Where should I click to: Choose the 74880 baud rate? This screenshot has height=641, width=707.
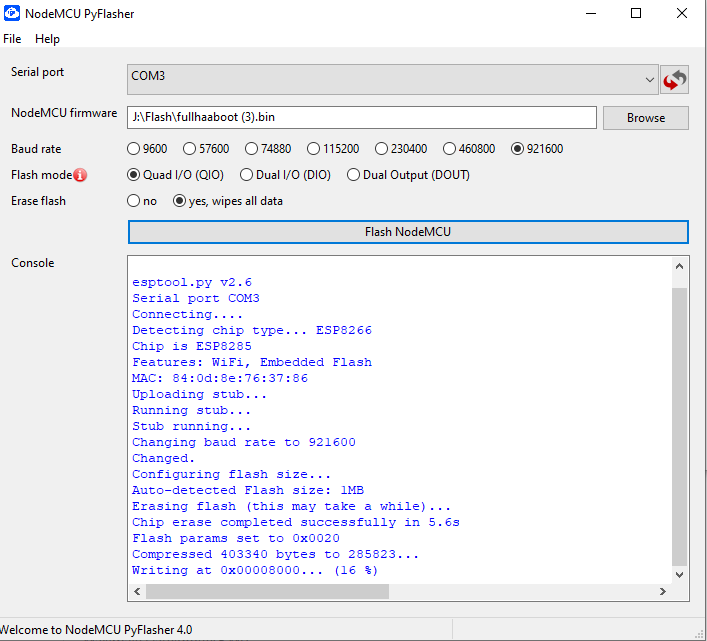[252, 149]
